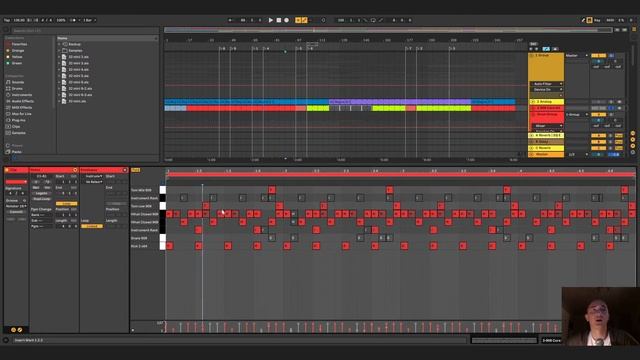Viewport: 640px width, 360px height.
Task: Toggle the metronome button
Action: tap(73, 20)
